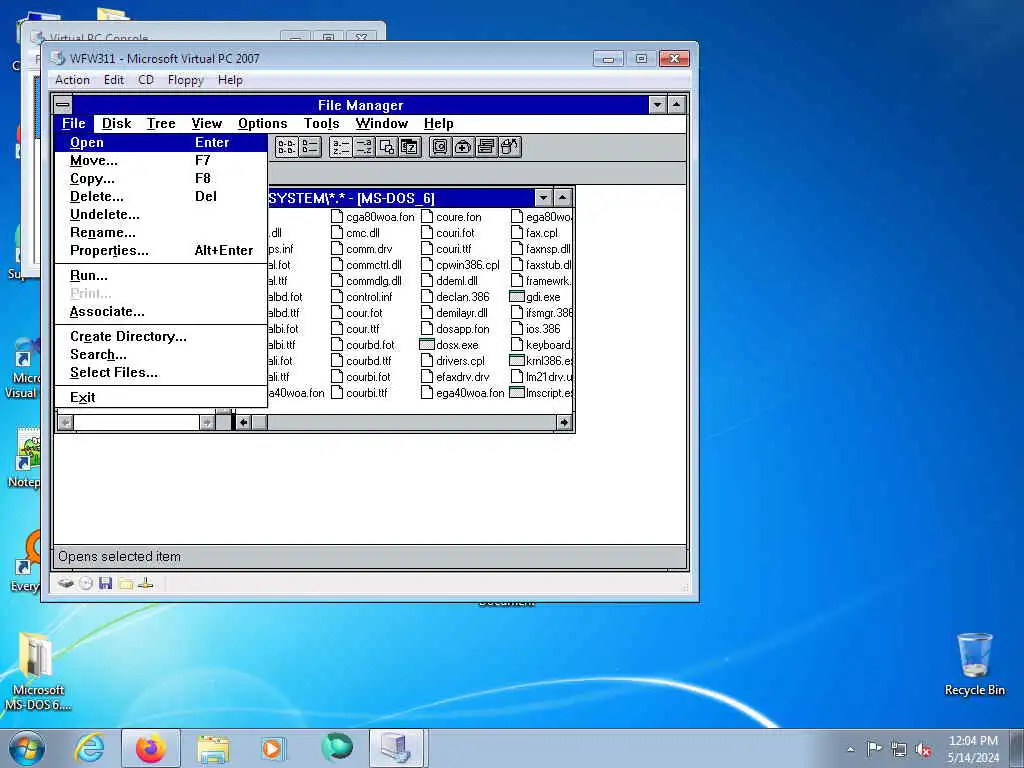Open the Recycle Bin desktop icon
Viewport: 1024px width, 768px height.
coord(974,664)
